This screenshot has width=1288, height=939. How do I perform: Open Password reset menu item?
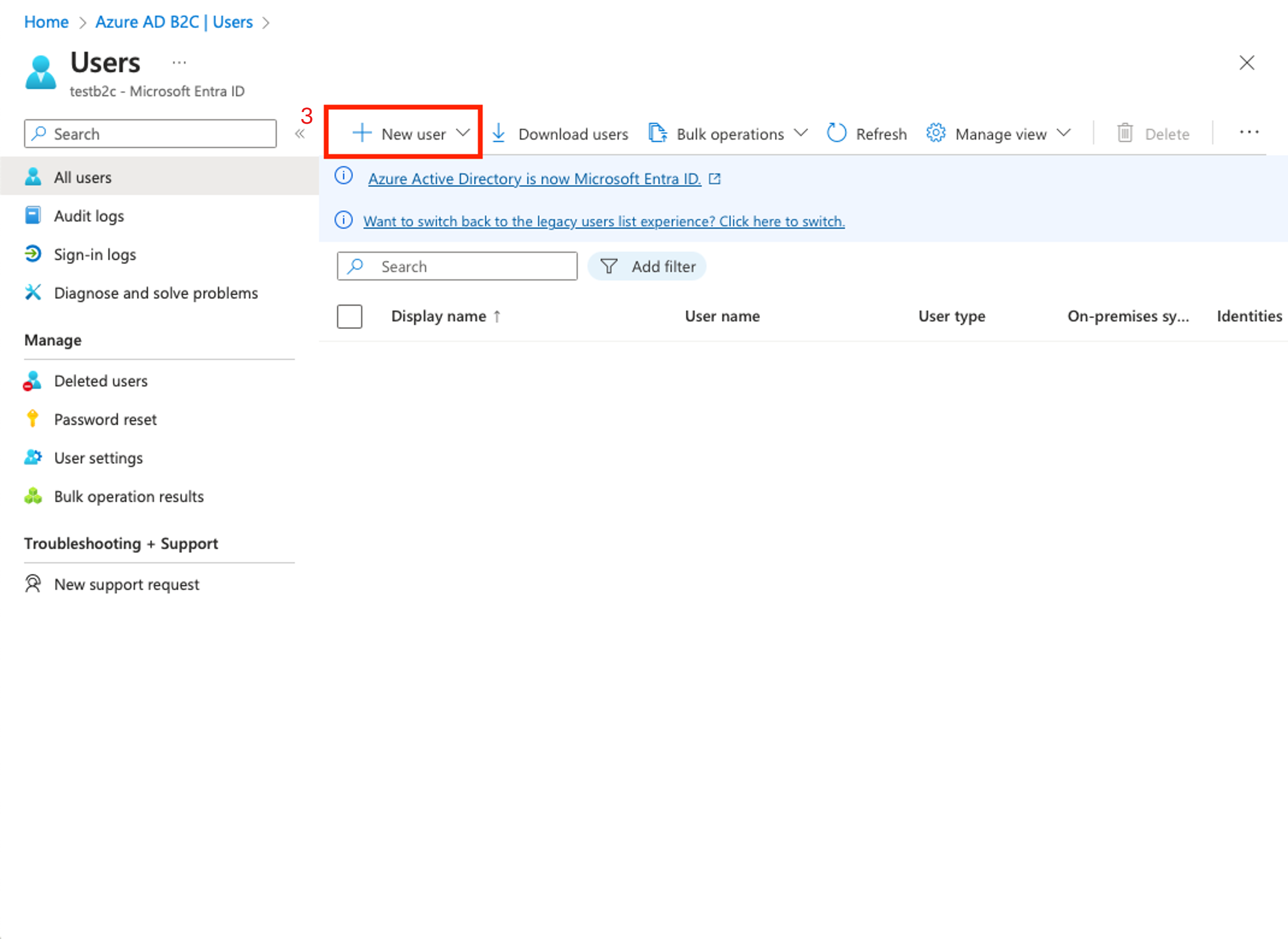[105, 419]
